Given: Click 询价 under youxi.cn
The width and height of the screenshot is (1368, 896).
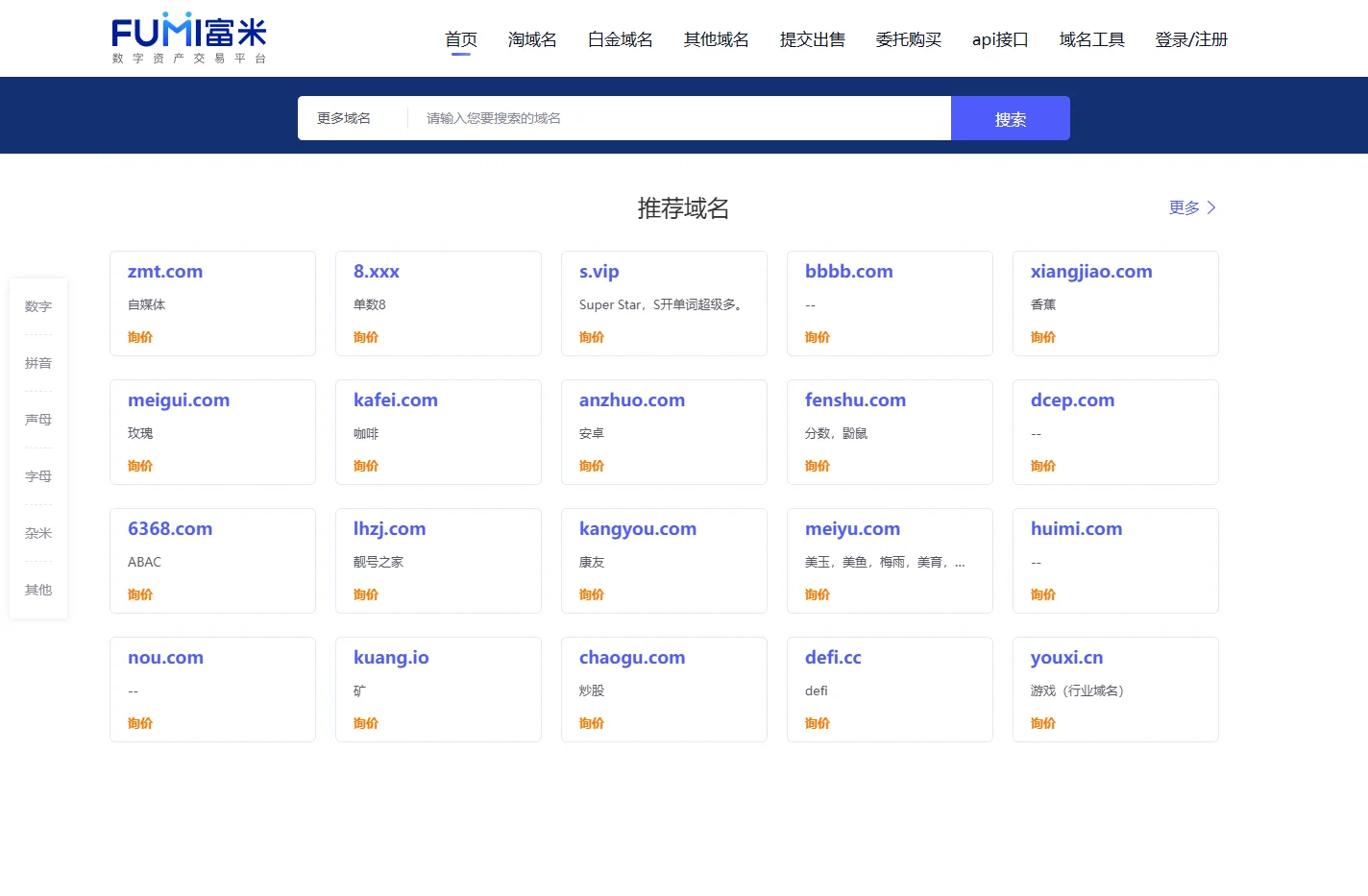Looking at the screenshot, I should (x=1043, y=723).
